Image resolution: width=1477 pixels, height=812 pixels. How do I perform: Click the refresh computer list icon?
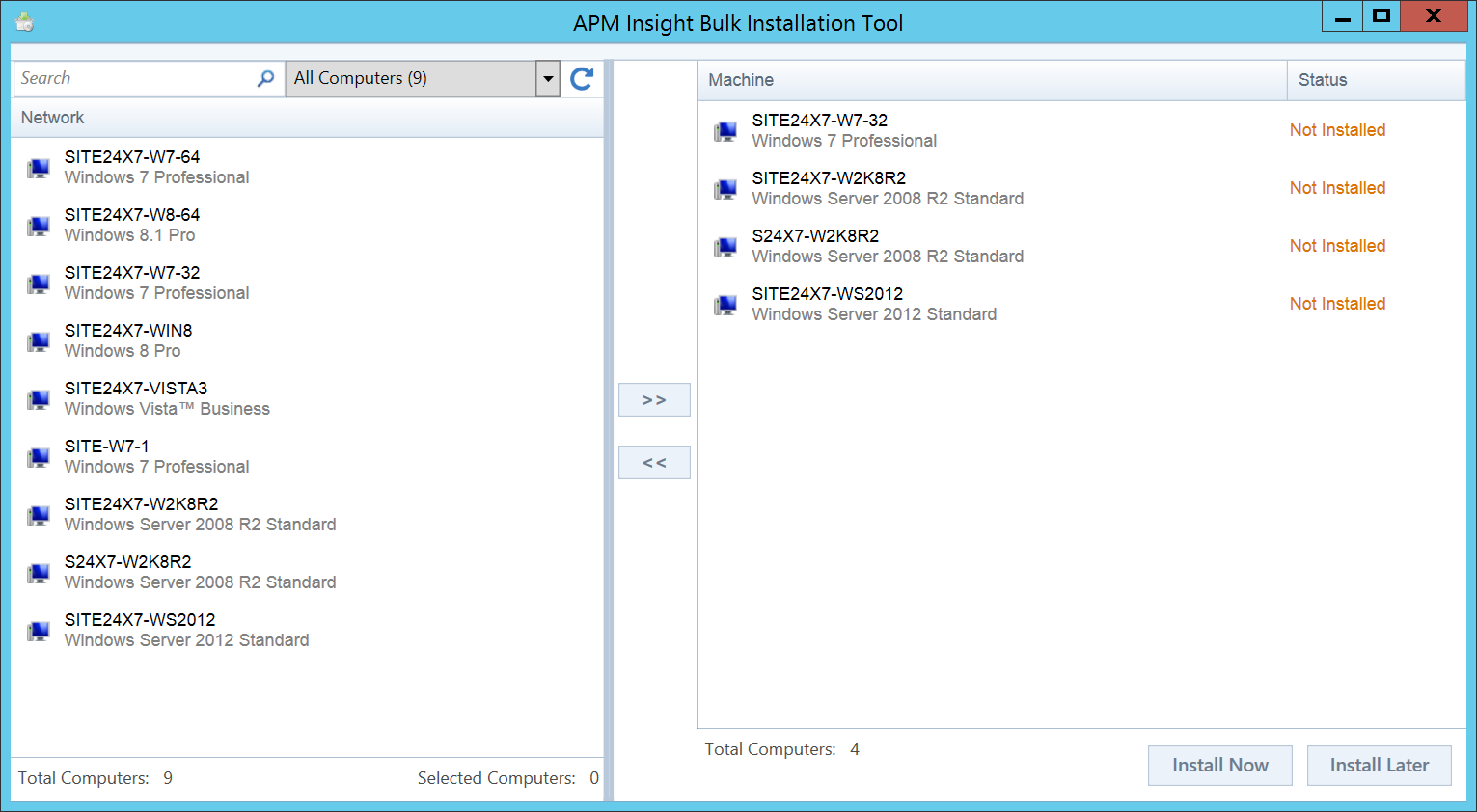tap(581, 79)
